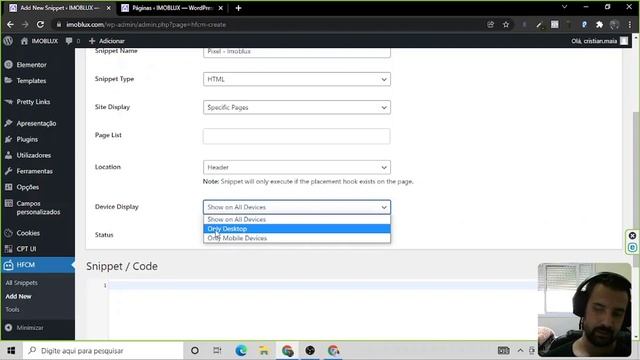Close the floating side widget with X
Image resolution: width=640 pixels, height=360 pixels.
632,236
